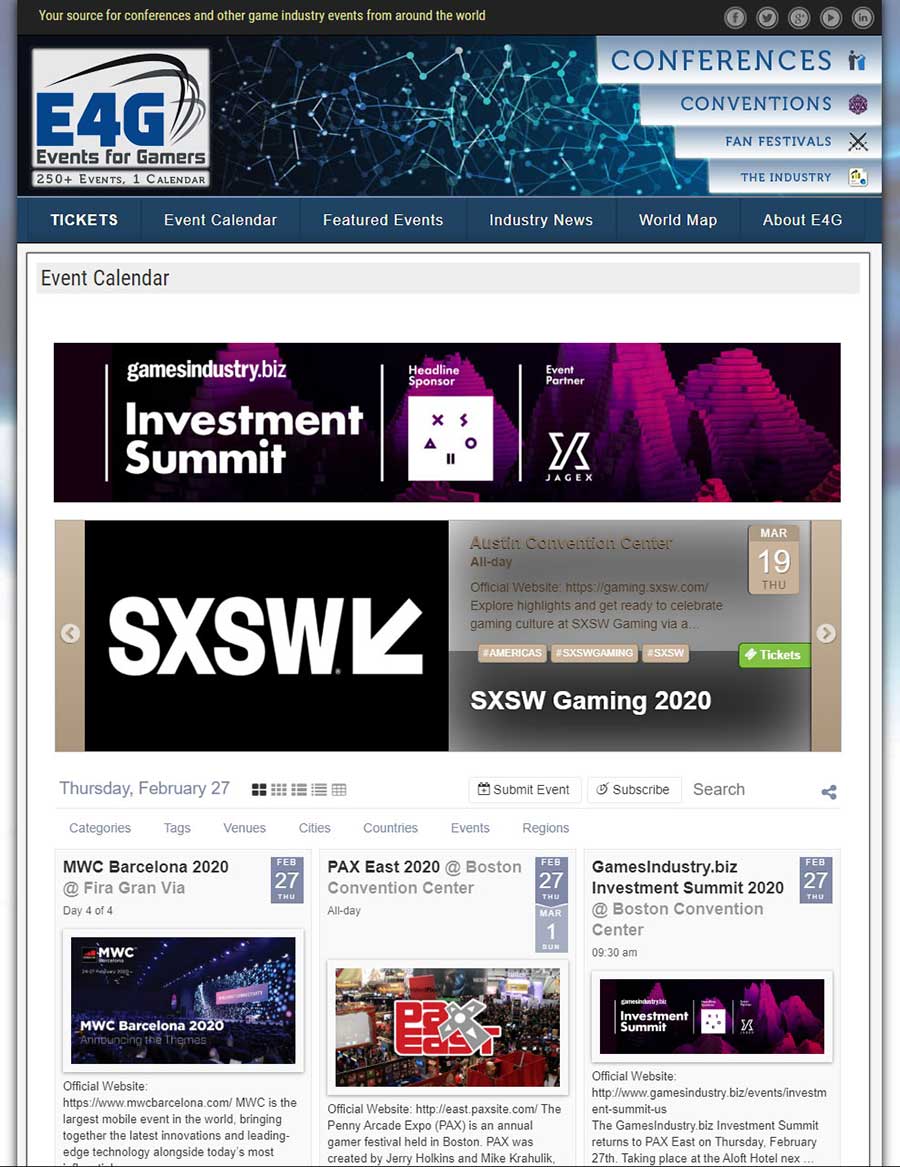The image size is (900, 1167).
Task: Open THE INDUSTRY banner link
Action: (785, 177)
